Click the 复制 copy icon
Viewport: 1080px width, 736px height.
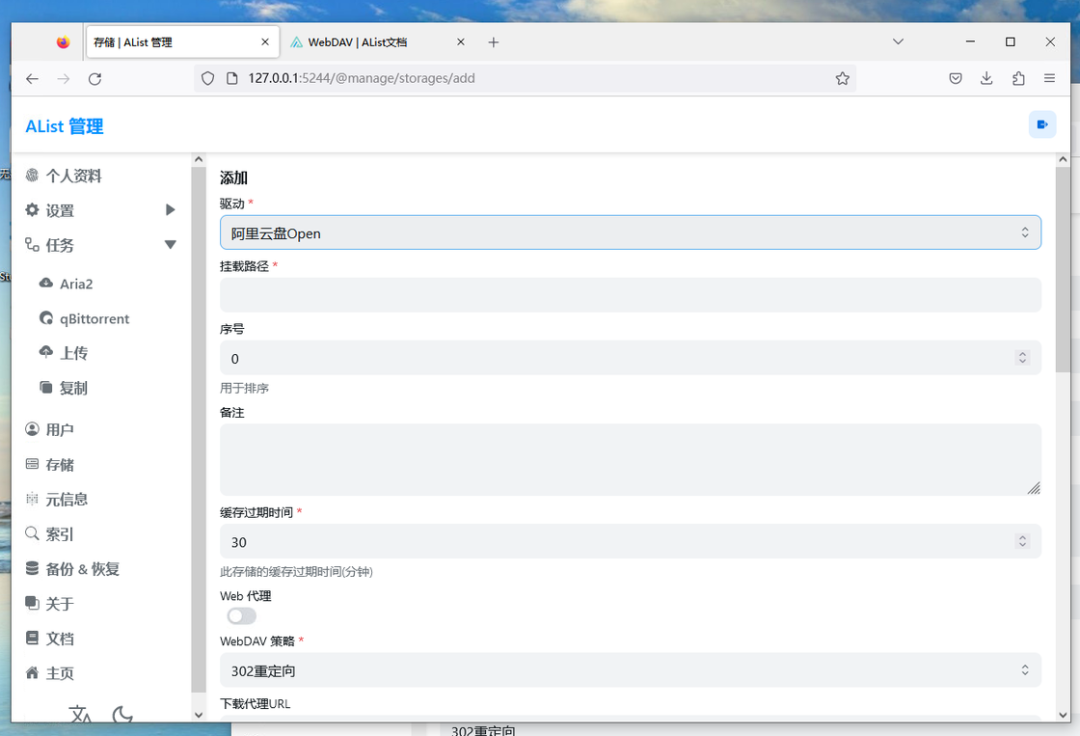(46, 388)
